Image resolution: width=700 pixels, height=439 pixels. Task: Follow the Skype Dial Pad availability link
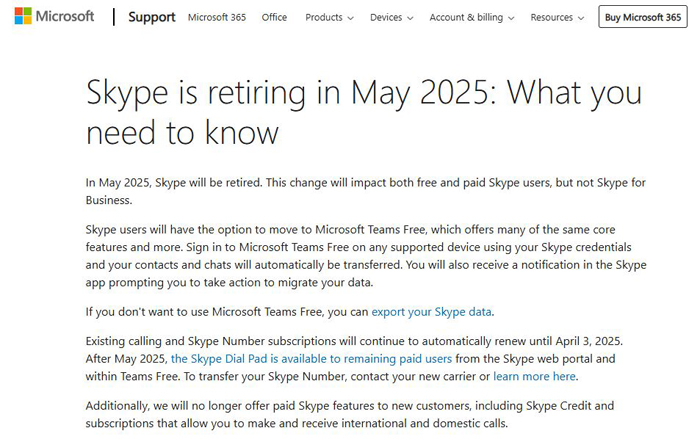coord(312,359)
